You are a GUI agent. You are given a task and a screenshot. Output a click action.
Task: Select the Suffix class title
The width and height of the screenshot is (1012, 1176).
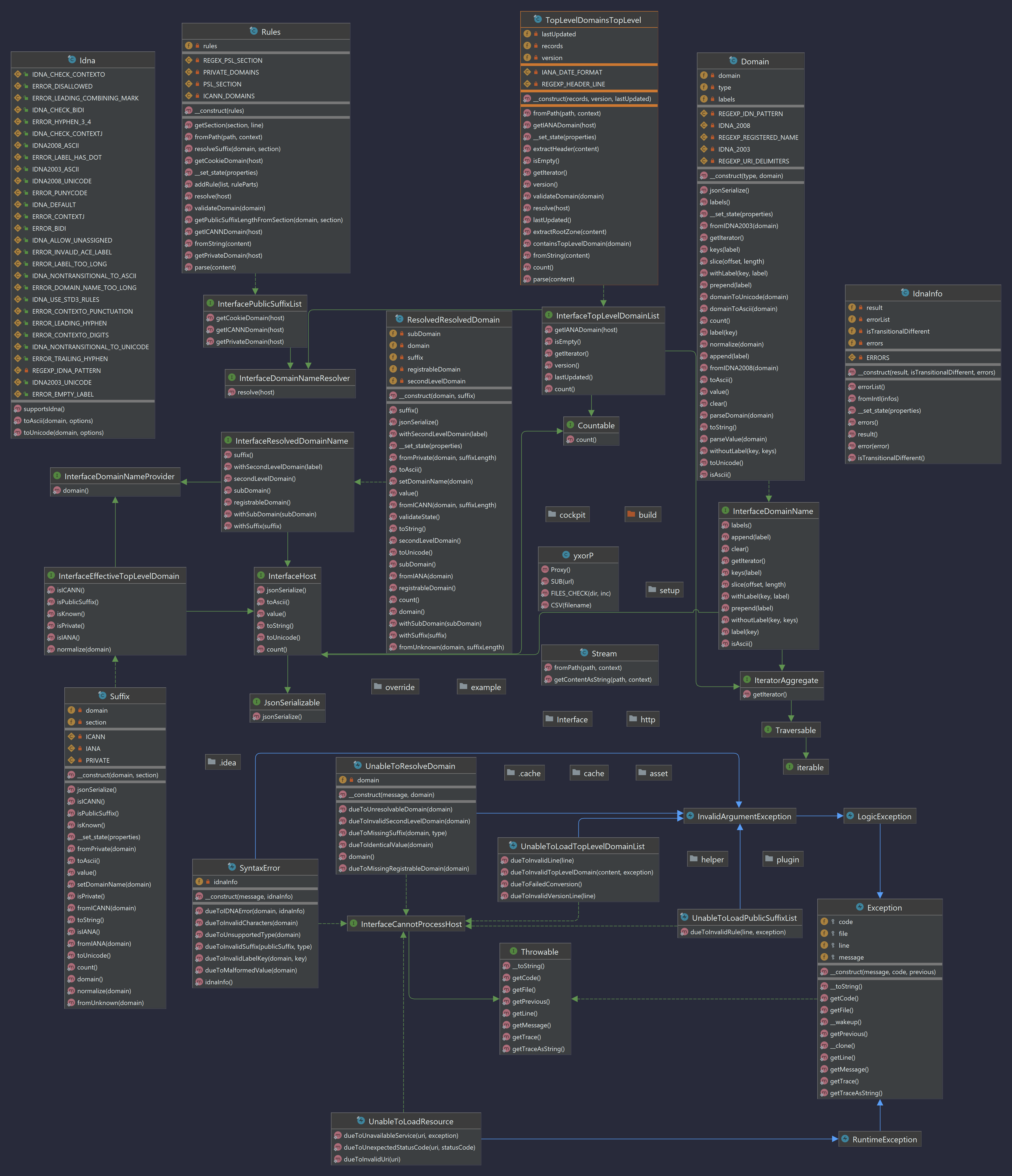click(119, 696)
